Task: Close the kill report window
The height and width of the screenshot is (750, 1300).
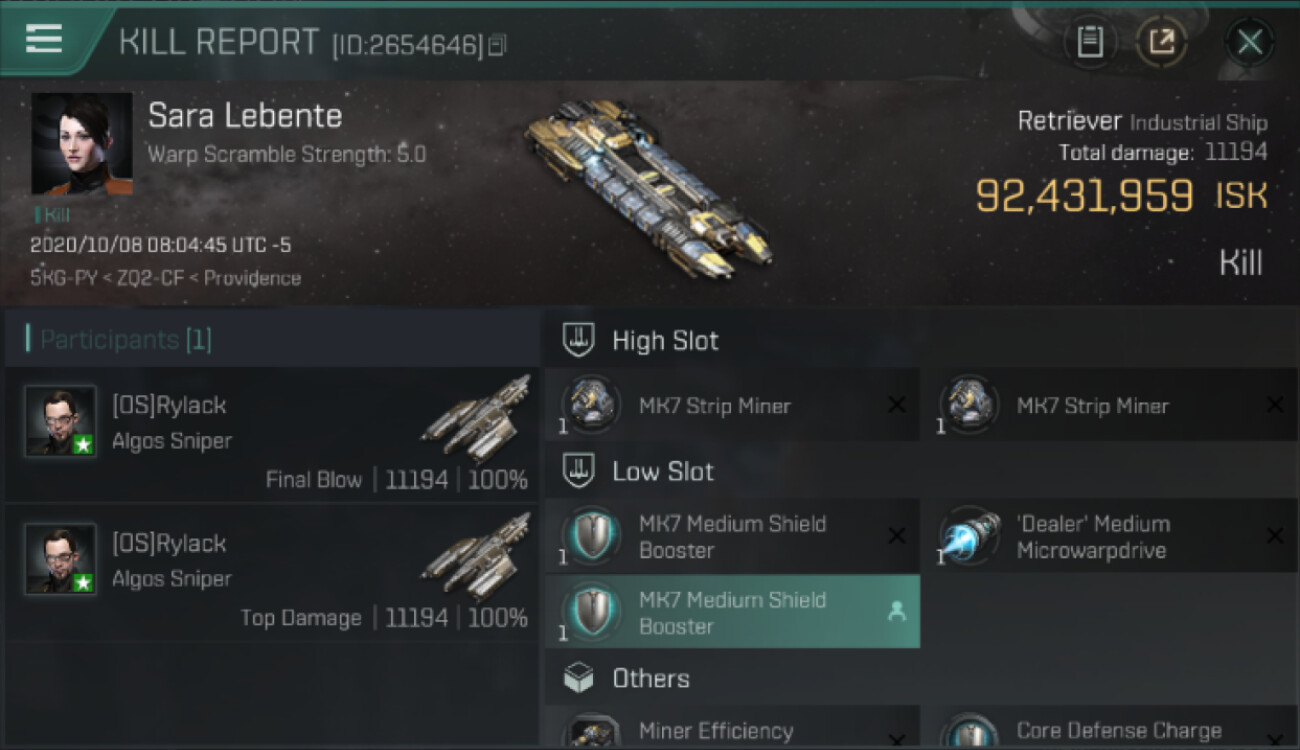Action: pyautogui.click(x=1249, y=42)
